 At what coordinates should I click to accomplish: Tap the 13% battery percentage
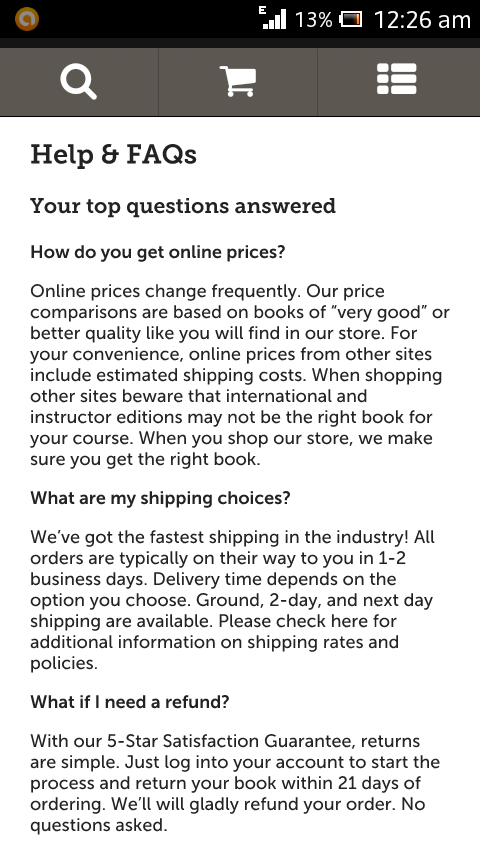coord(313,20)
